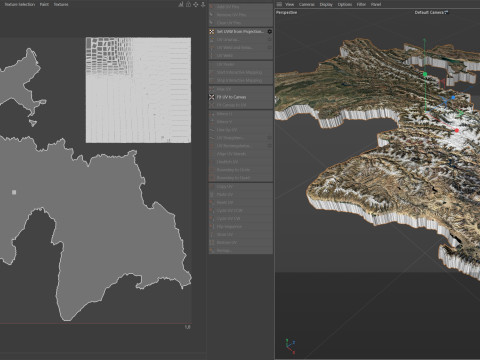This screenshot has height=360, width=480.
Task: Click the Mirror U command icon
Action: [211, 114]
